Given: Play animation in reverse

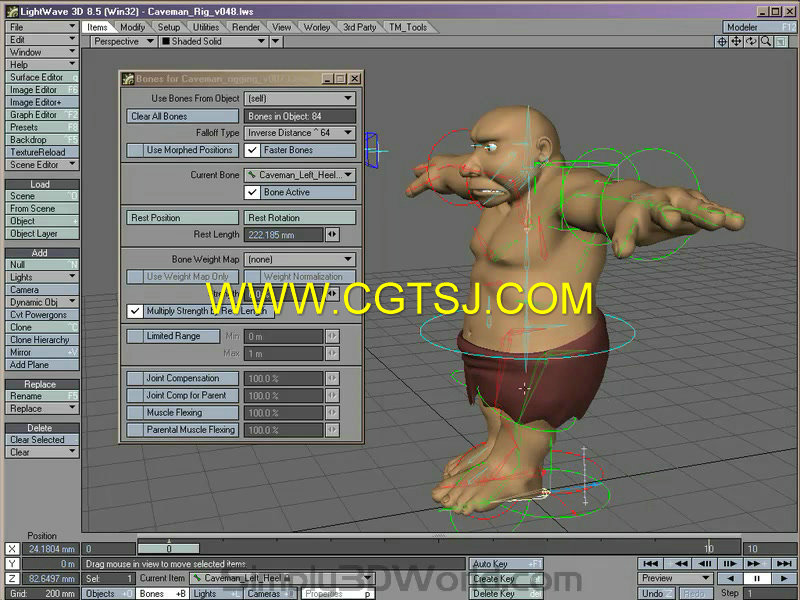Looking at the screenshot, I should [x=731, y=579].
